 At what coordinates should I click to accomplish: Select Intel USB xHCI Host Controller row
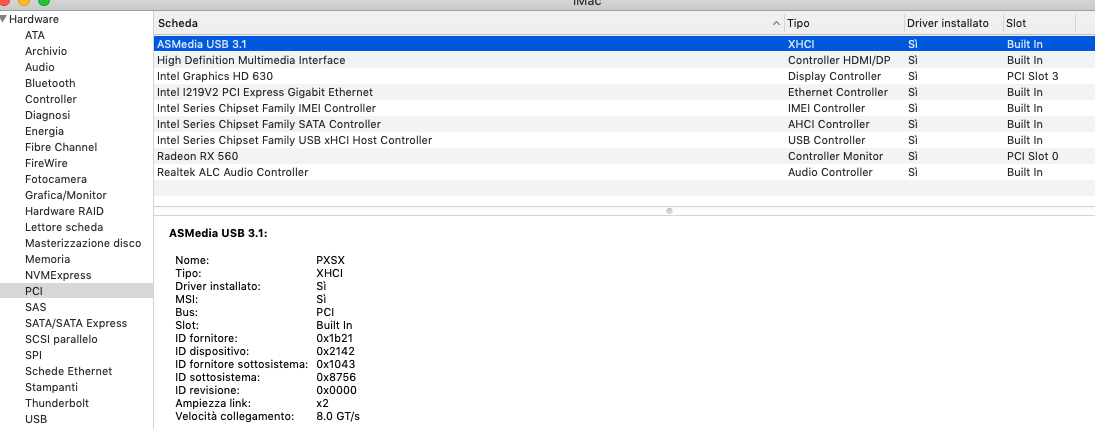624,140
